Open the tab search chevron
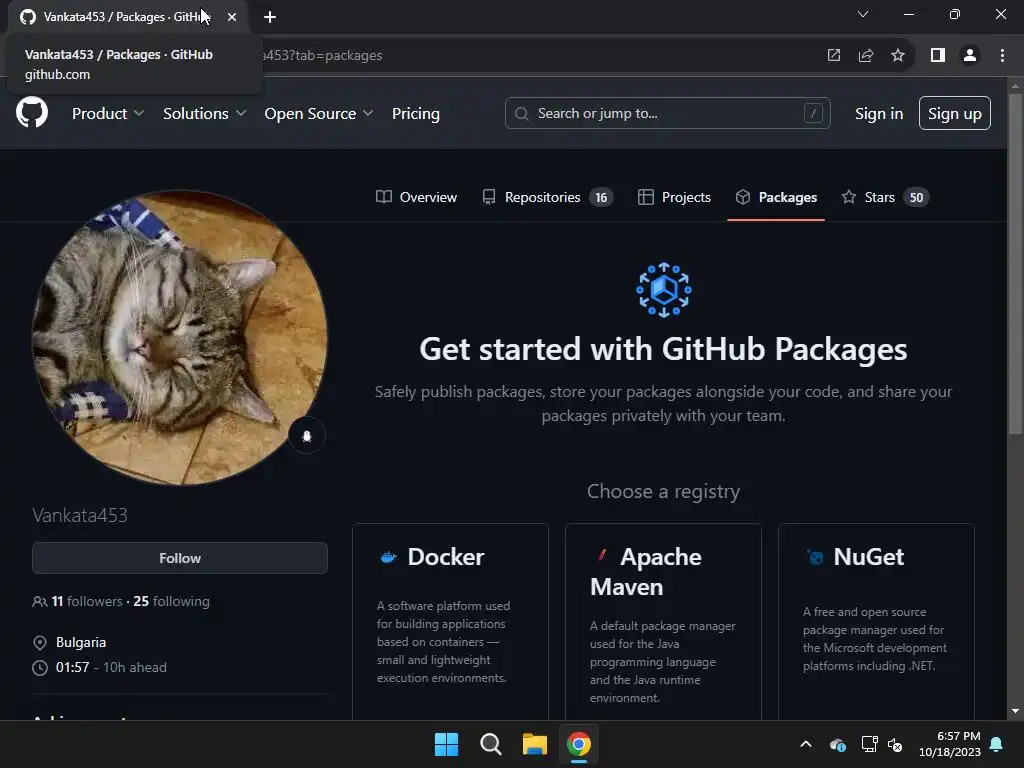This screenshot has width=1024, height=768. point(863,14)
